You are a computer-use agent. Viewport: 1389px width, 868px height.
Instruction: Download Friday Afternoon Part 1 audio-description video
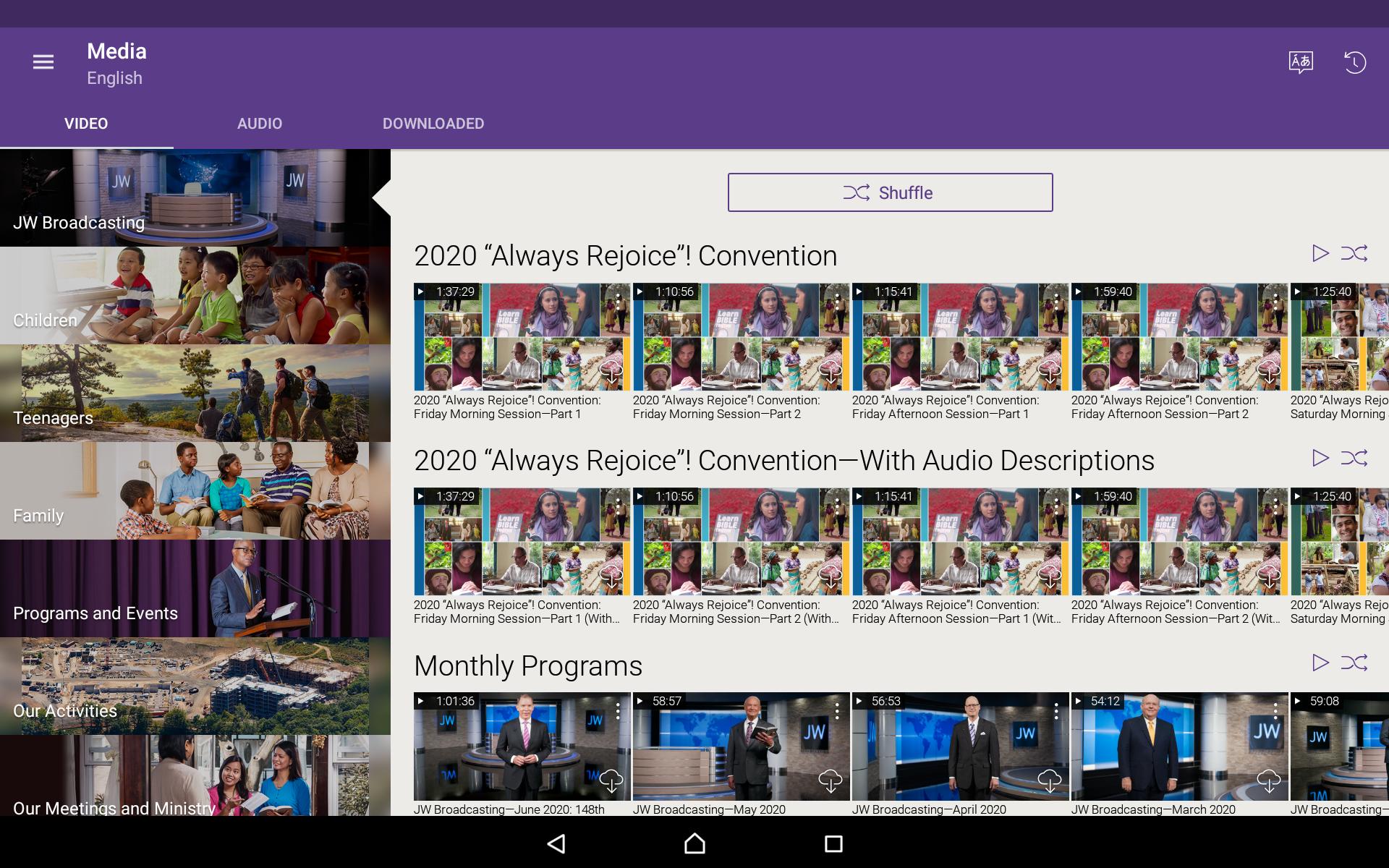coord(1050,577)
